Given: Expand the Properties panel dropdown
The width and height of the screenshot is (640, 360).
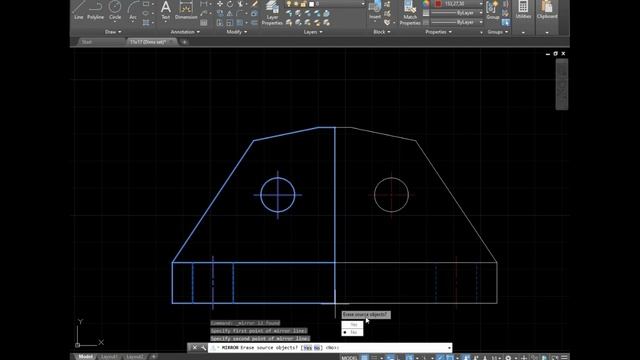Looking at the screenshot, I should 439,32.
